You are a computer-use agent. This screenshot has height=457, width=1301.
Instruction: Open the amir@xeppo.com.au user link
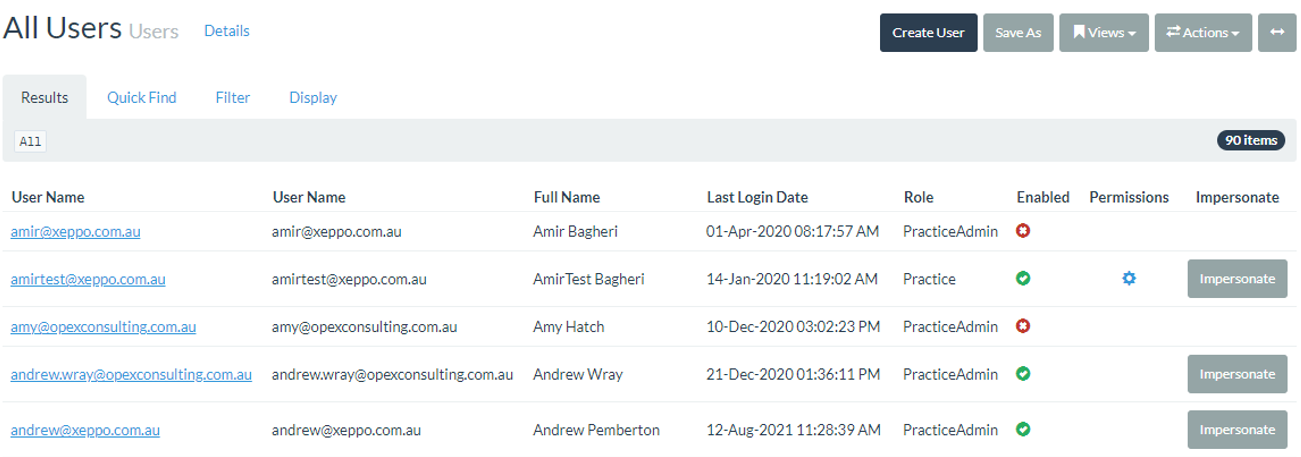click(76, 231)
